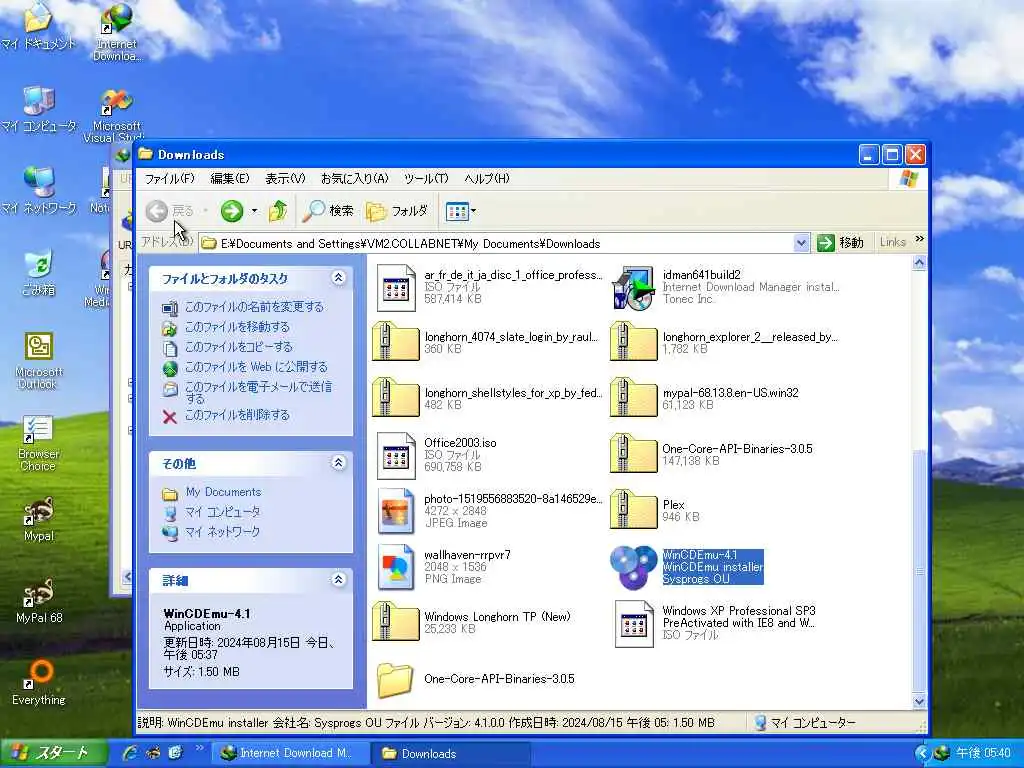Open the Everything desktop shortcut
The width and height of the screenshot is (1024, 768).
pos(38,683)
